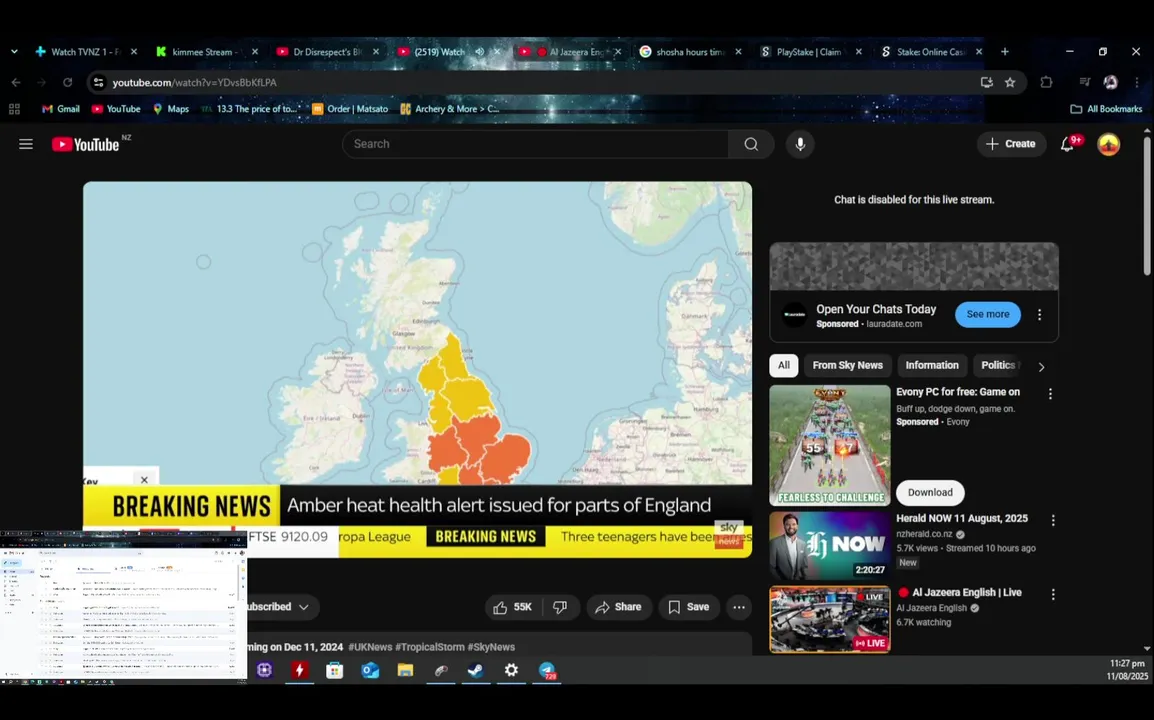The image size is (1154, 720).
Task: Open Al Jazeera English Live thumbnail
Action: [829, 619]
